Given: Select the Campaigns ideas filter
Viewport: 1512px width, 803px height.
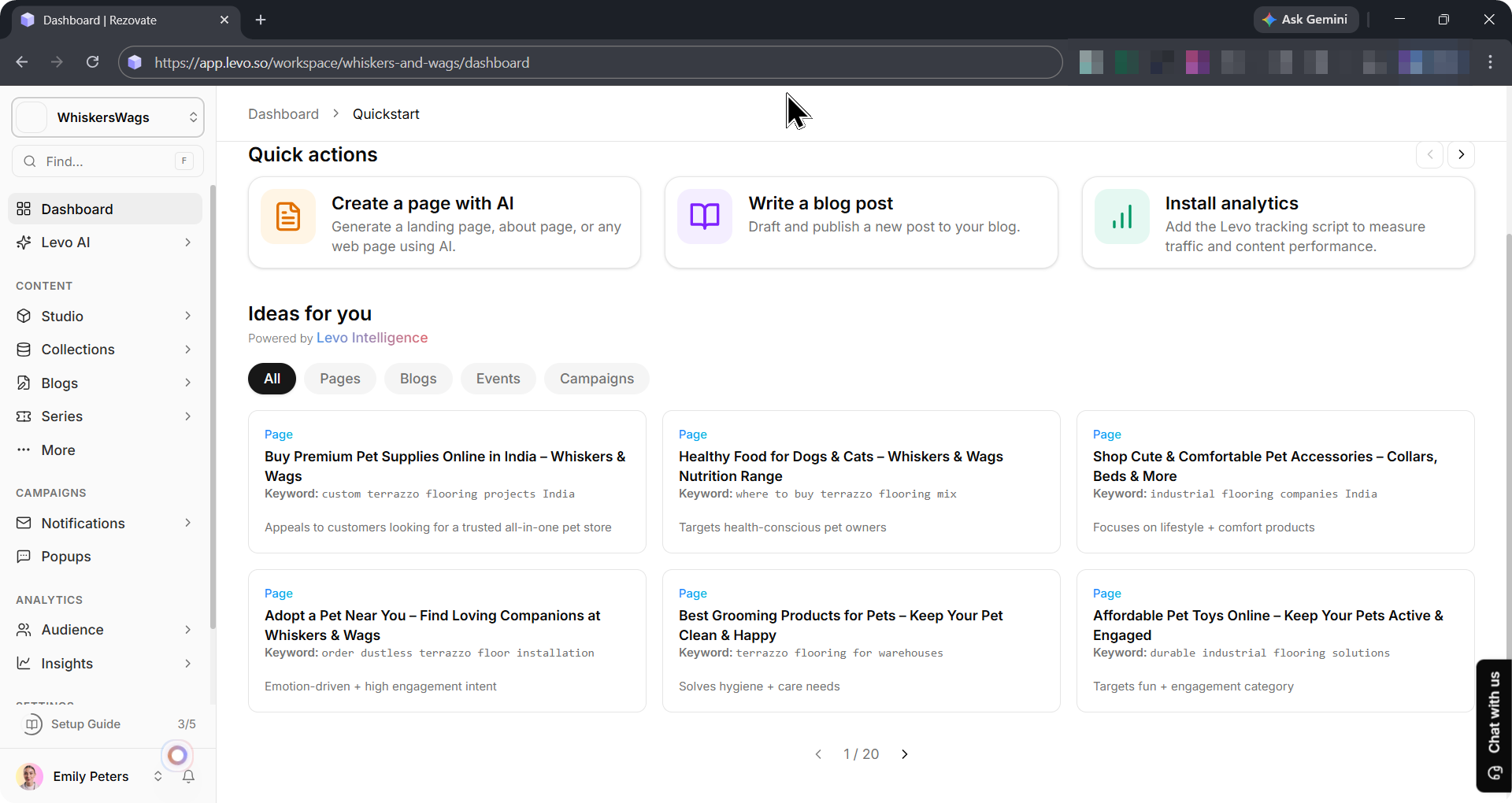Looking at the screenshot, I should [x=596, y=379].
